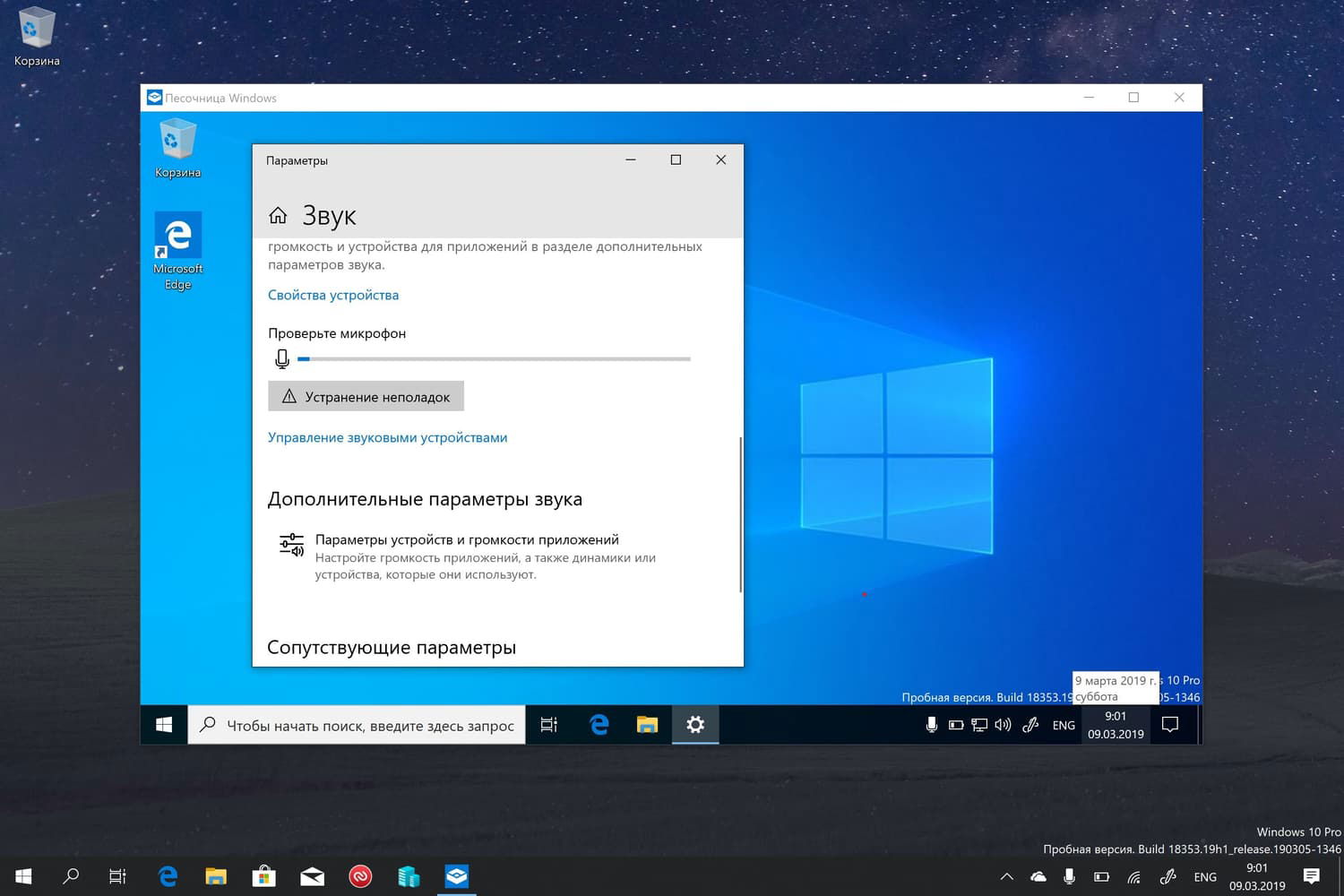
Task: Open File Explorer in the sandbox taskbar
Action: [x=646, y=724]
